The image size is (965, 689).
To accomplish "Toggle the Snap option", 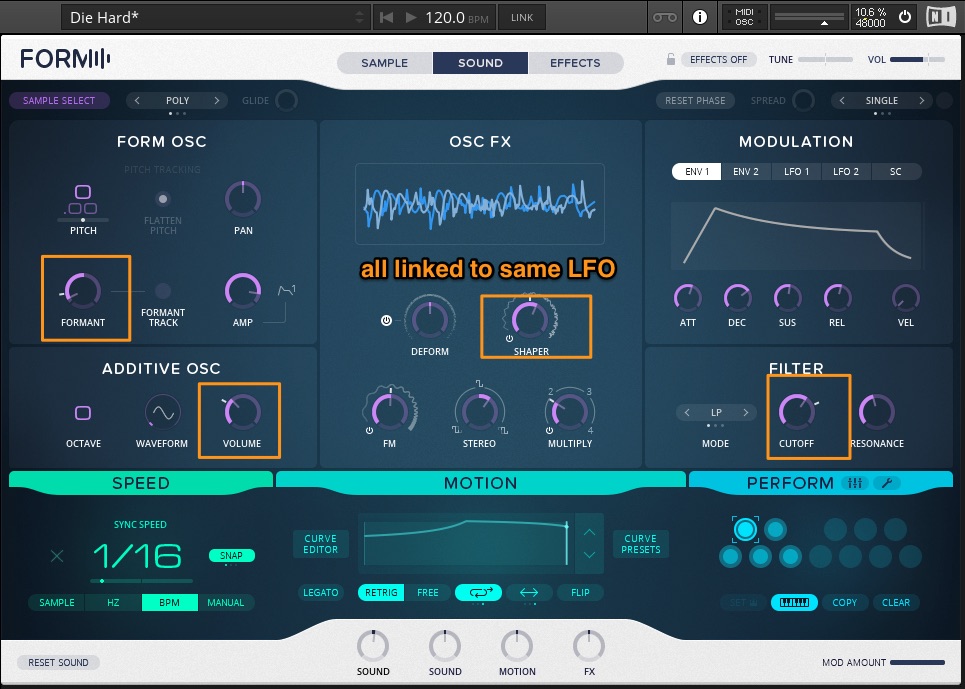I will [231, 556].
